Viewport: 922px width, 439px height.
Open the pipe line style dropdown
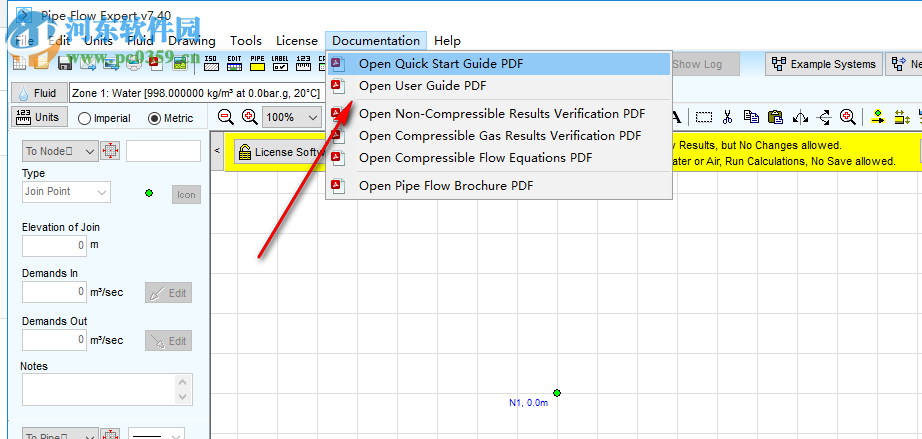pyautogui.click(x=156, y=435)
